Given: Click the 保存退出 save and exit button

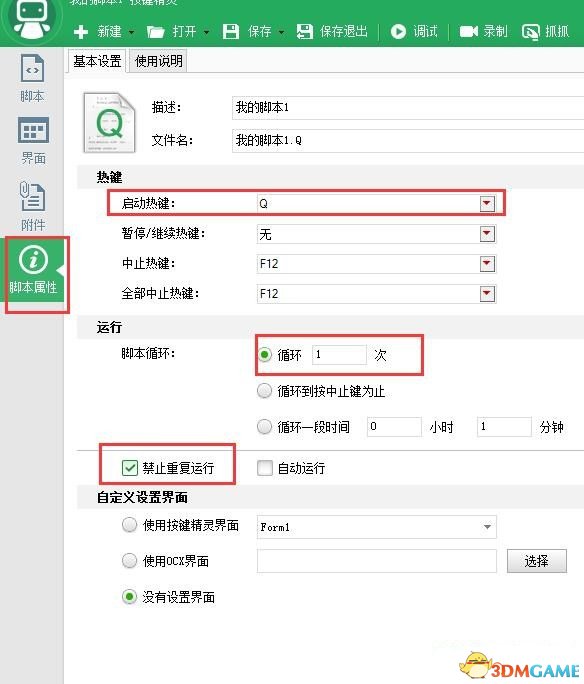Looking at the screenshot, I should [332, 31].
